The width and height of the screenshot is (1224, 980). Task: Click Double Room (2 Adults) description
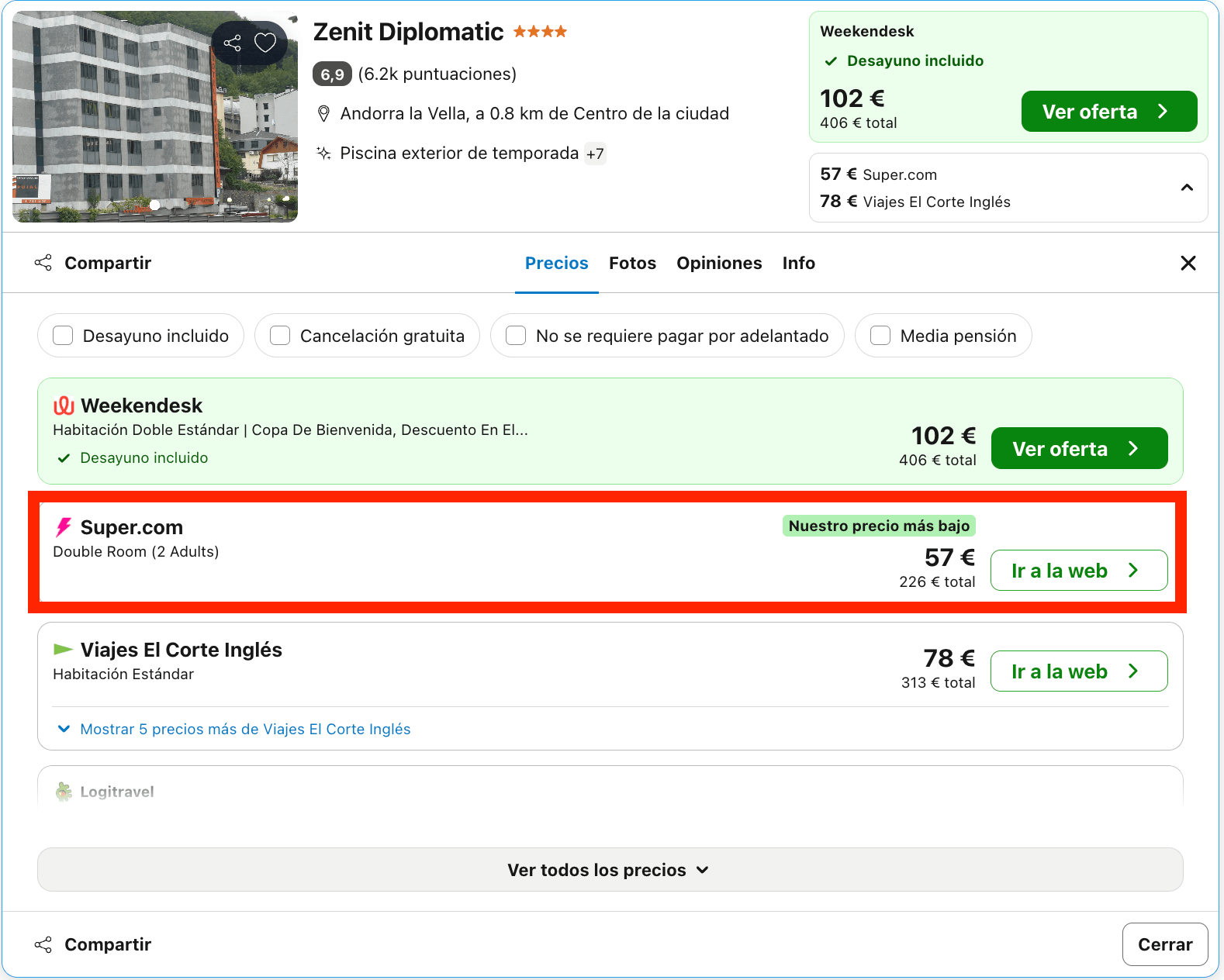click(x=136, y=552)
